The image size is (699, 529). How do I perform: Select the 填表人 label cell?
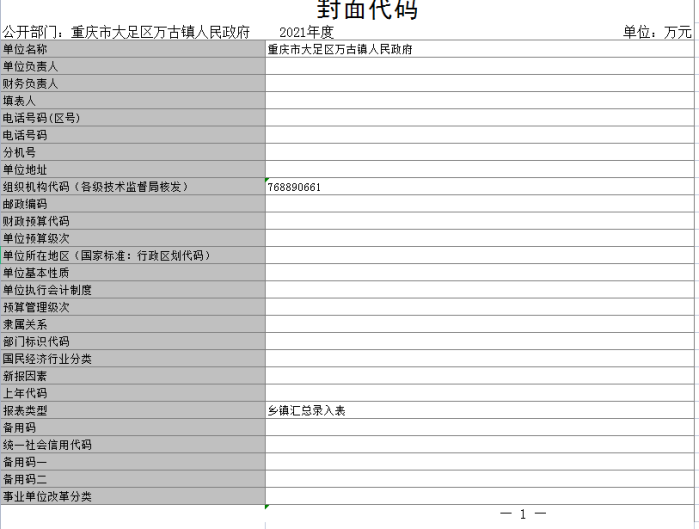coord(133,101)
